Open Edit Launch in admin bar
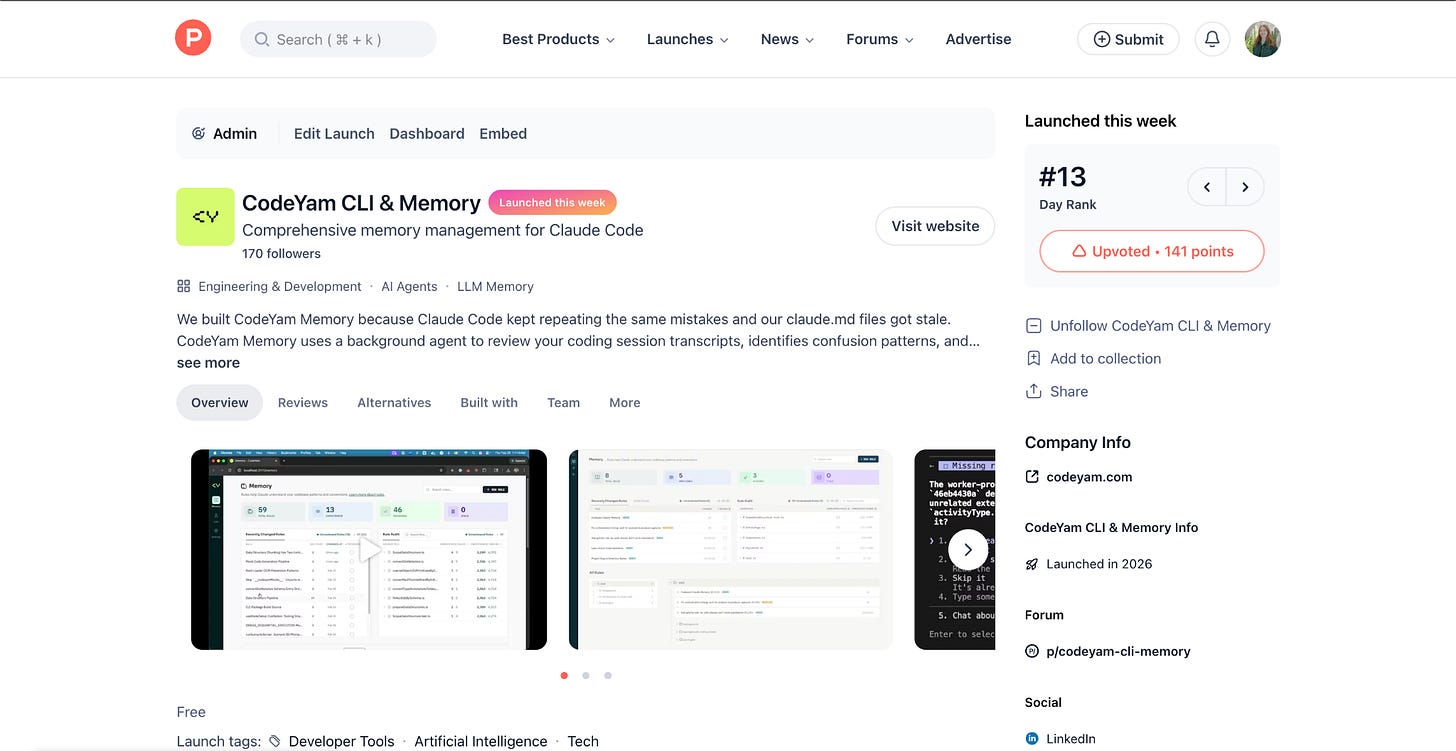 334,133
